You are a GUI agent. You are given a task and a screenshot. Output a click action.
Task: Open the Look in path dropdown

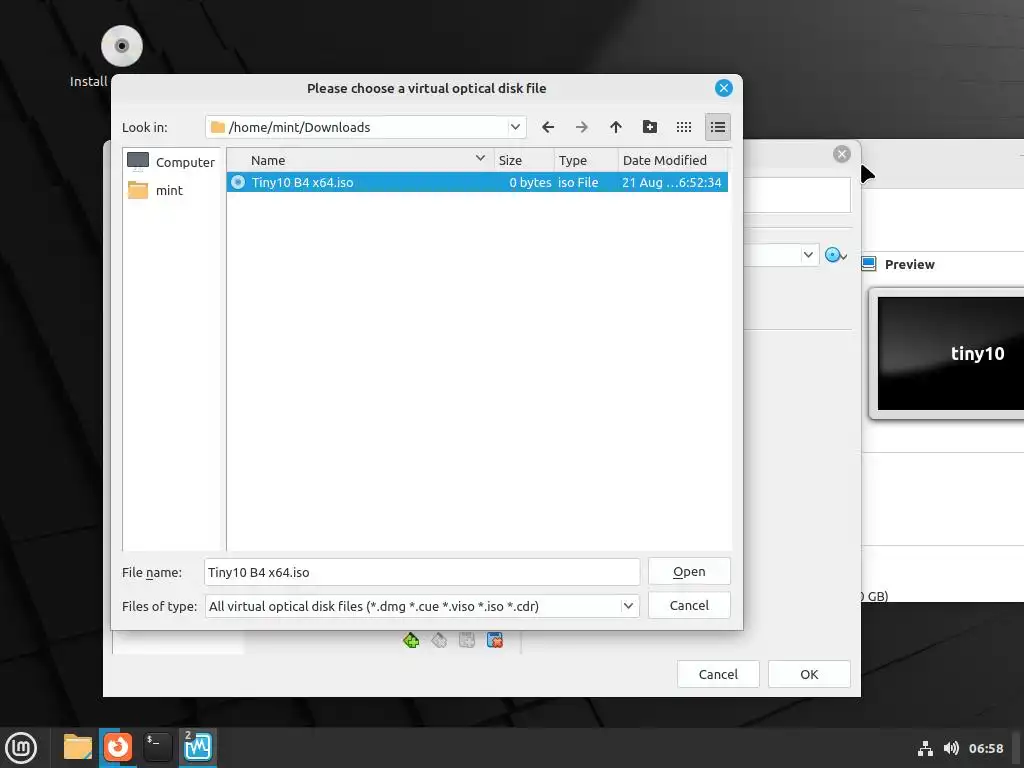coord(515,127)
